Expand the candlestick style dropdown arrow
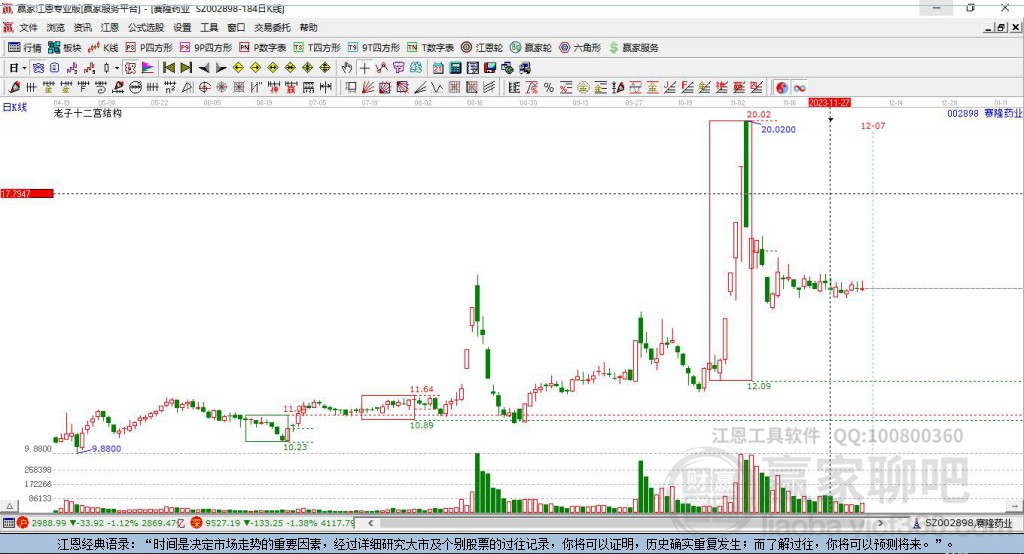This screenshot has height=554, width=1024. pyautogui.click(x=117, y=68)
